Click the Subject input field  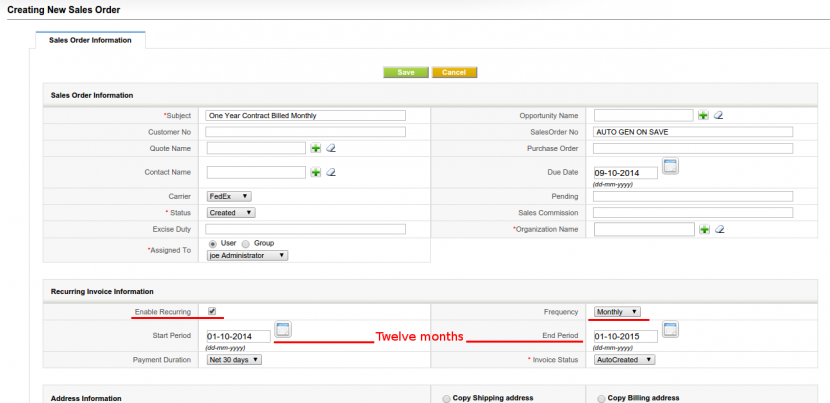[305, 116]
